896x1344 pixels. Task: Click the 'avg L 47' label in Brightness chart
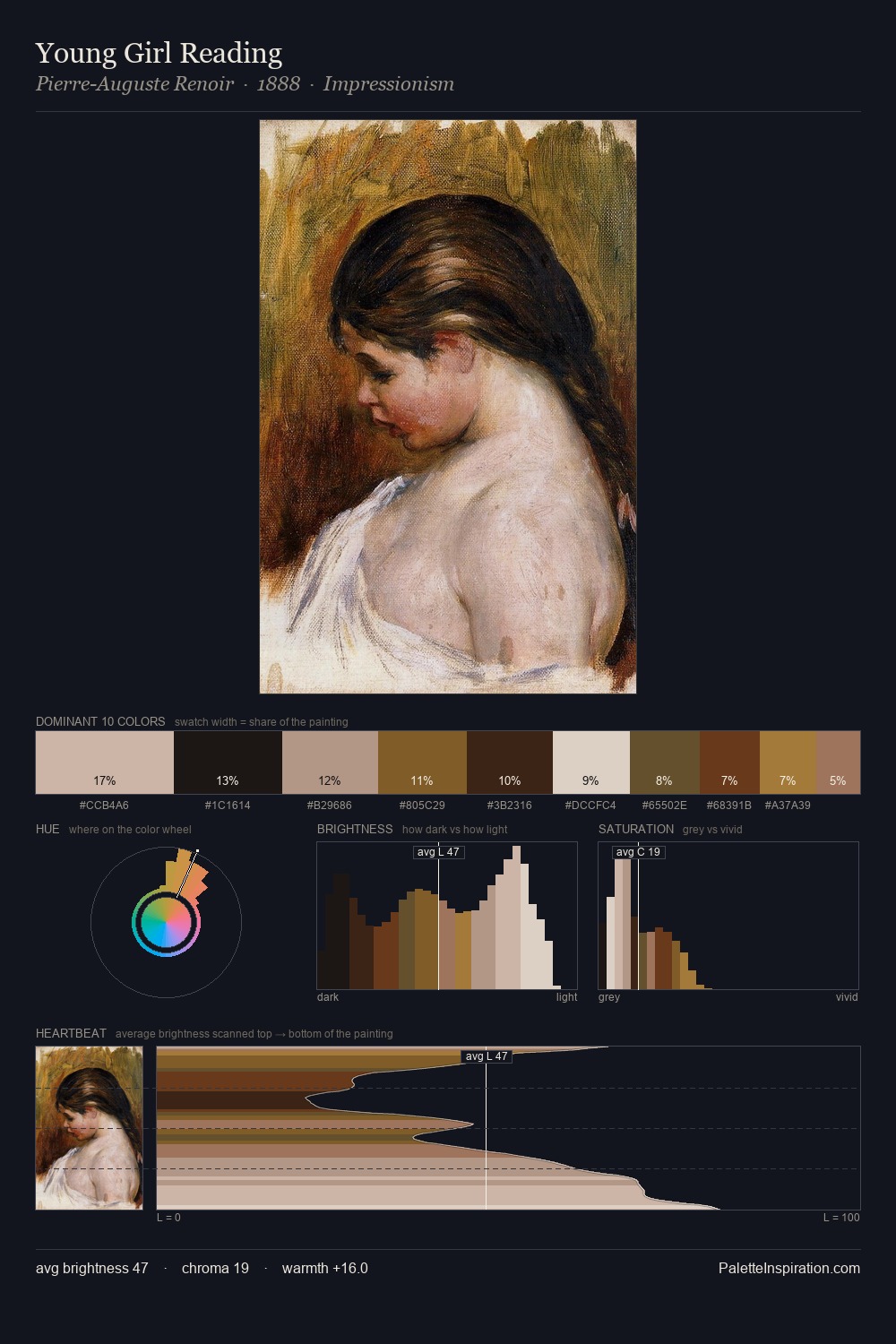pos(438,852)
